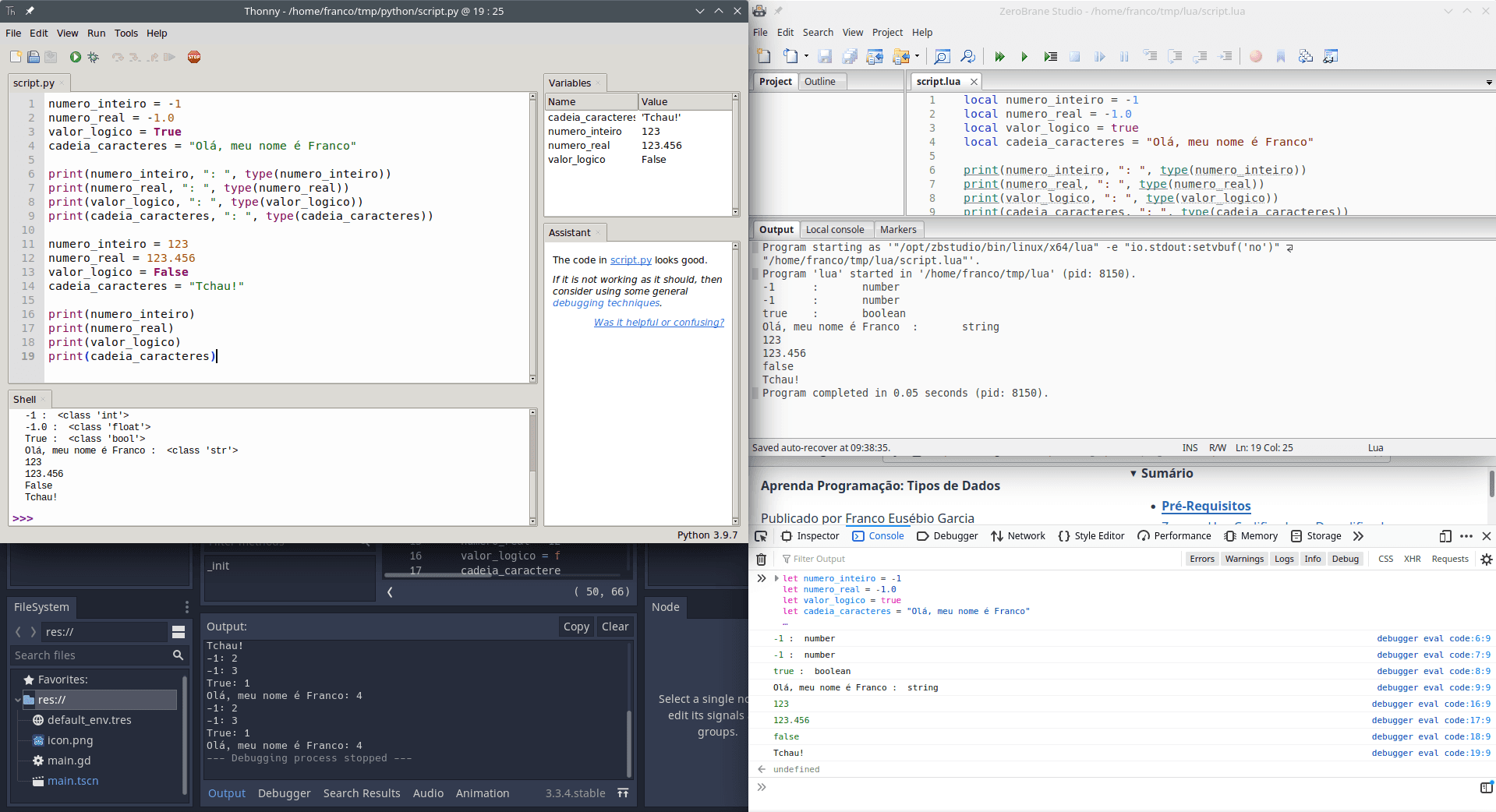Start Thonny debugger with the bug icon
This screenshot has height=812, width=1496.
[92, 57]
